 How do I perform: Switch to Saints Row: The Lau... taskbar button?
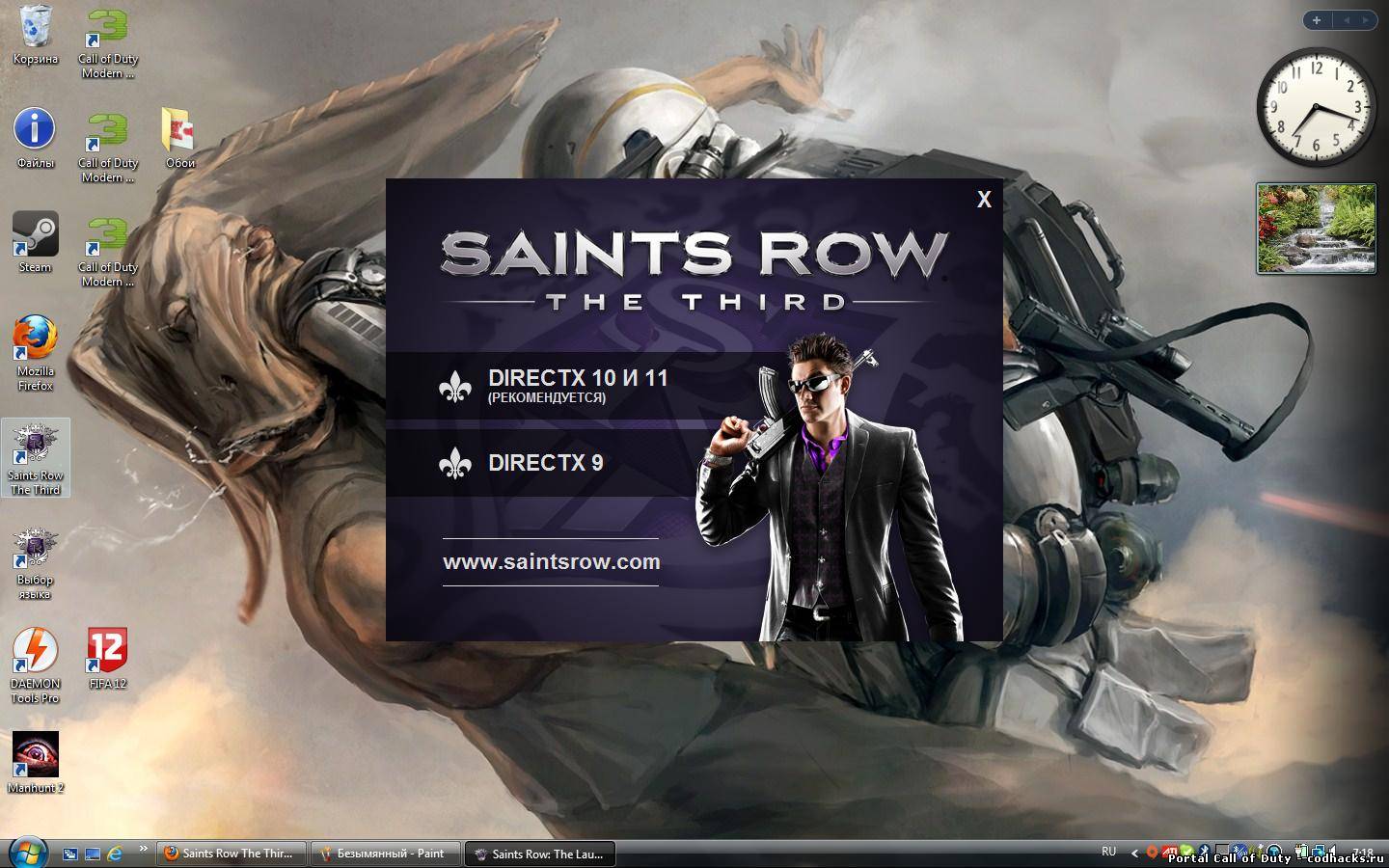point(540,854)
